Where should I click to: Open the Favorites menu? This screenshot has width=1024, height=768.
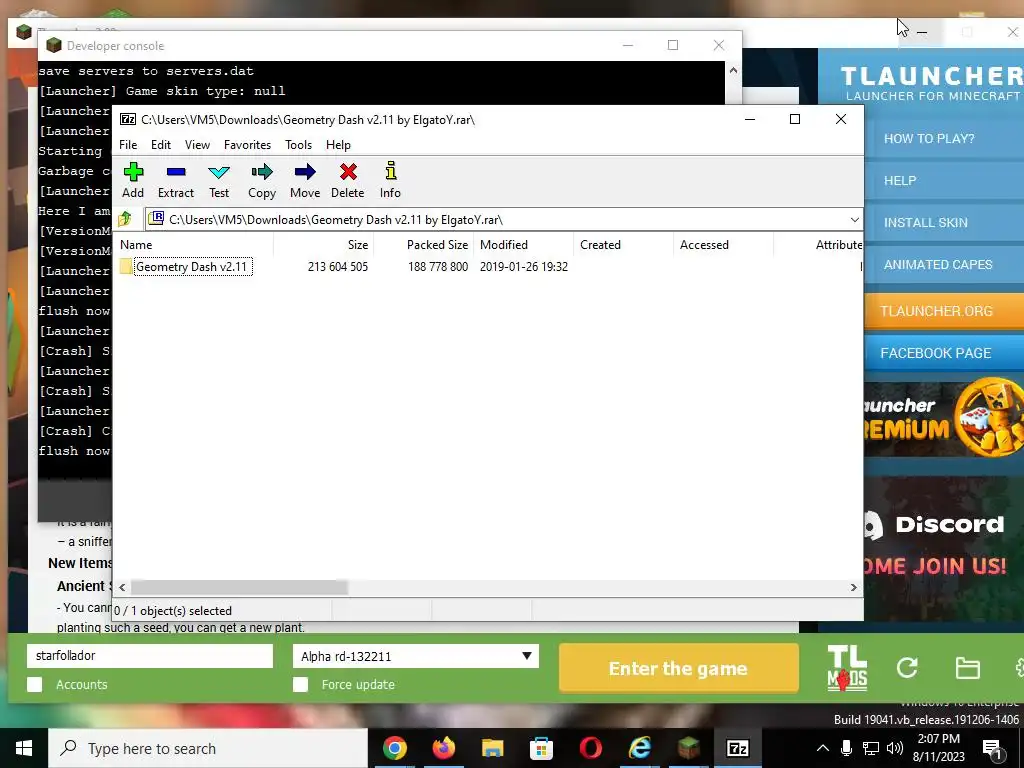tap(247, 144)
